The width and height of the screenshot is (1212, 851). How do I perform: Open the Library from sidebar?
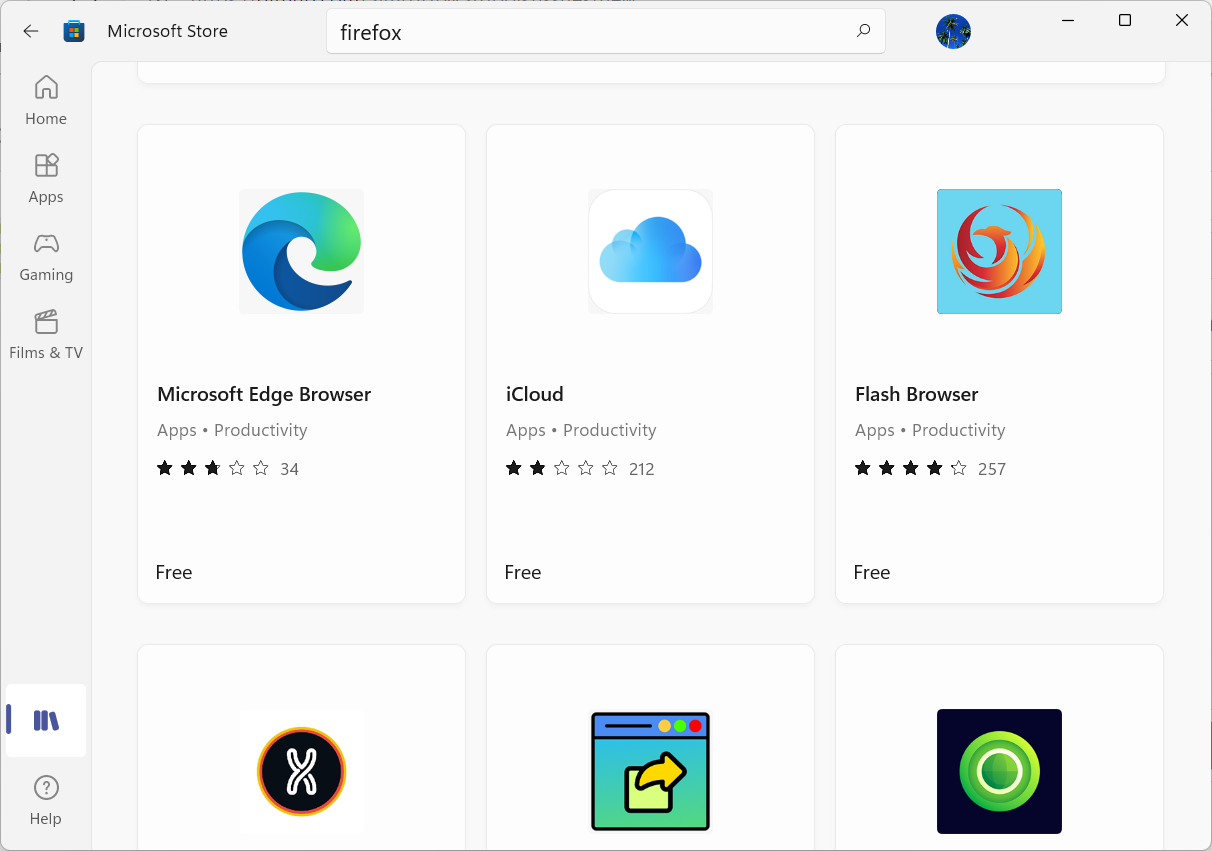46,720
